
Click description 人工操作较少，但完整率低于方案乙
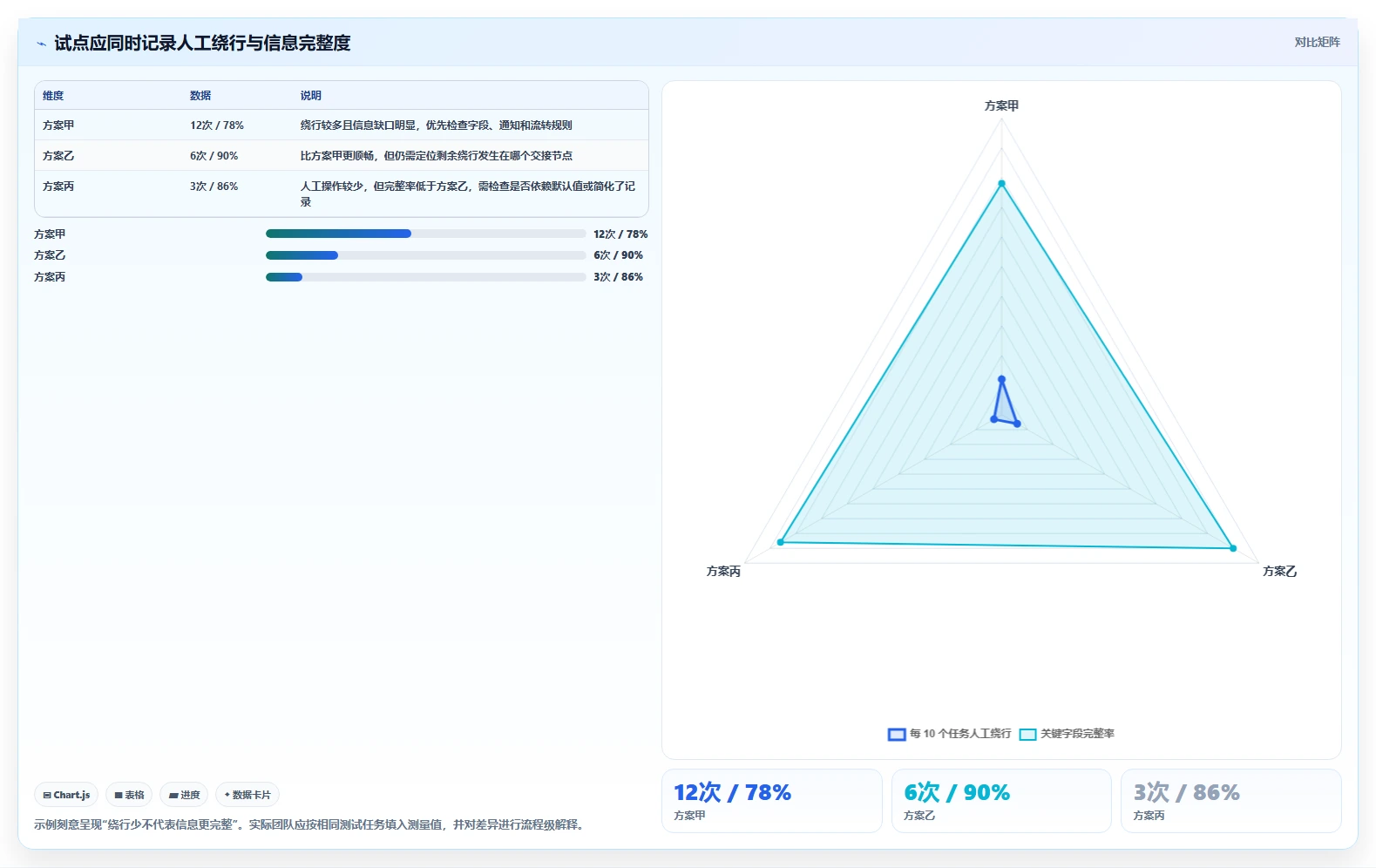(468, 193)
